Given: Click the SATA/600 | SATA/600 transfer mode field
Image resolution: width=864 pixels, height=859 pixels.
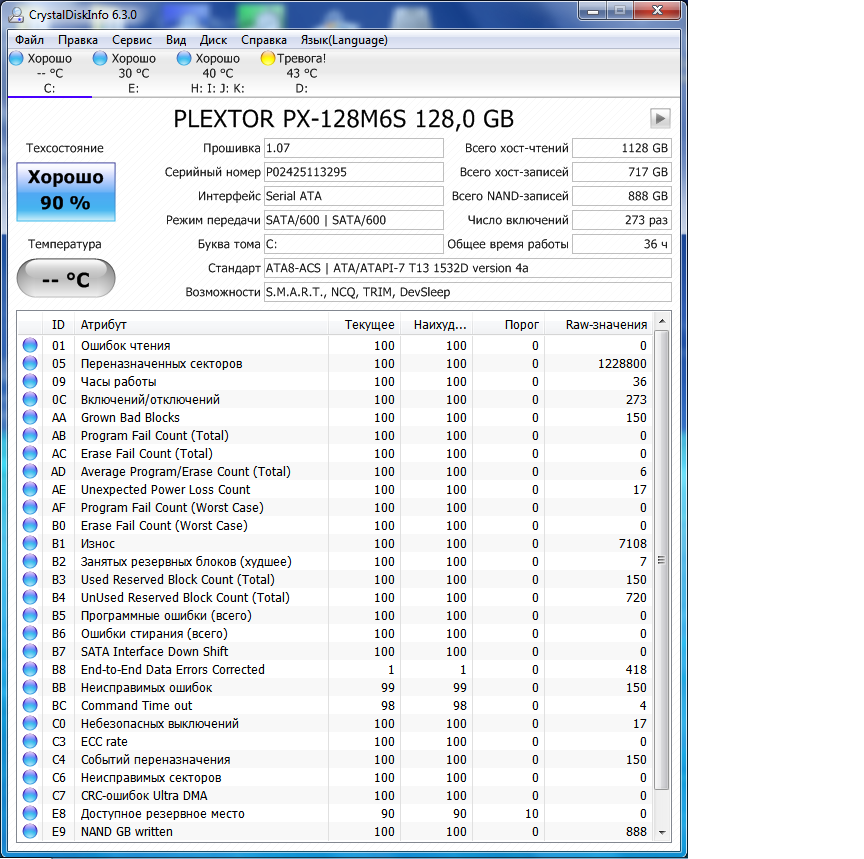Looking at the screenshot, I should tap(354, 220).
